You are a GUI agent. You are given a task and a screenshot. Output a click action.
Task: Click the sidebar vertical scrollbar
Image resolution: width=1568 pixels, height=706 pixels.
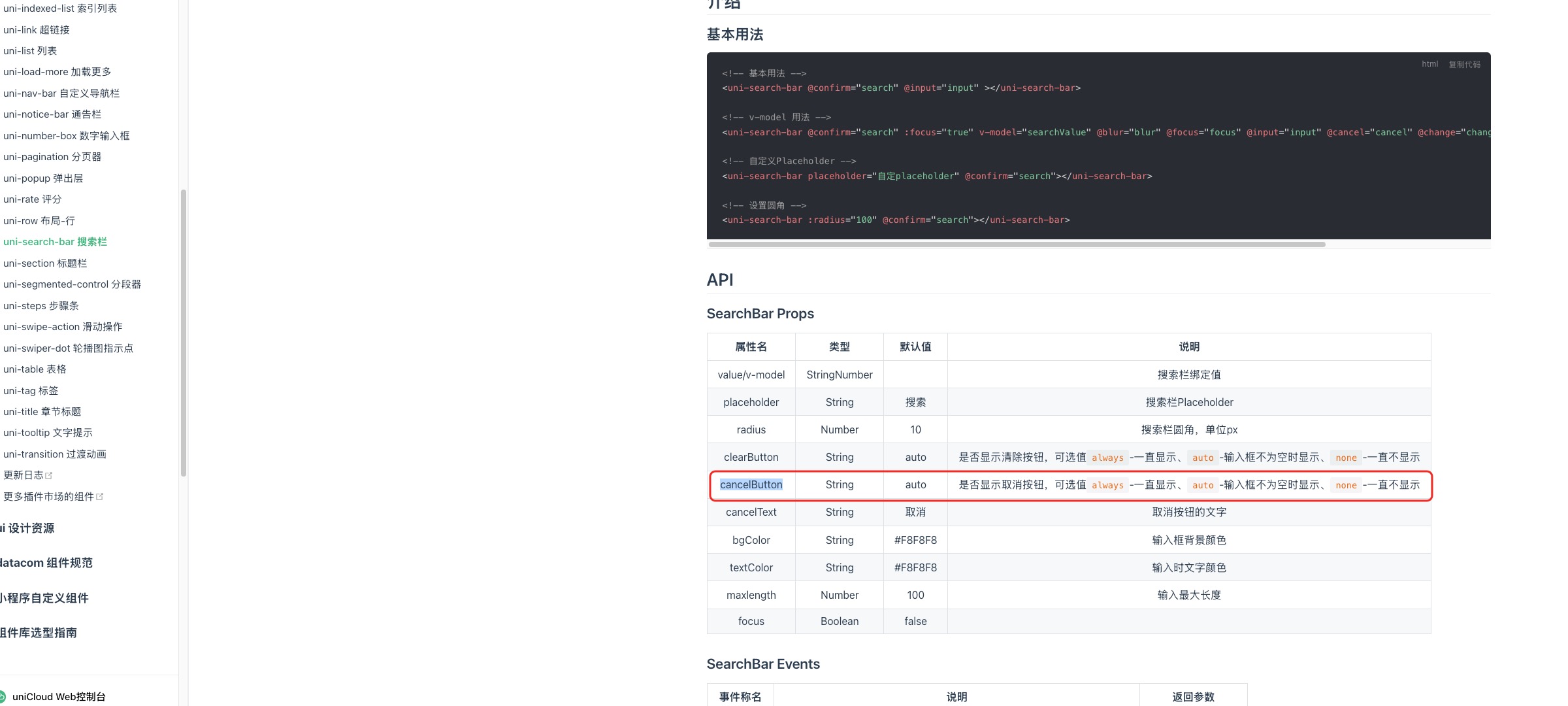point(184,333)
